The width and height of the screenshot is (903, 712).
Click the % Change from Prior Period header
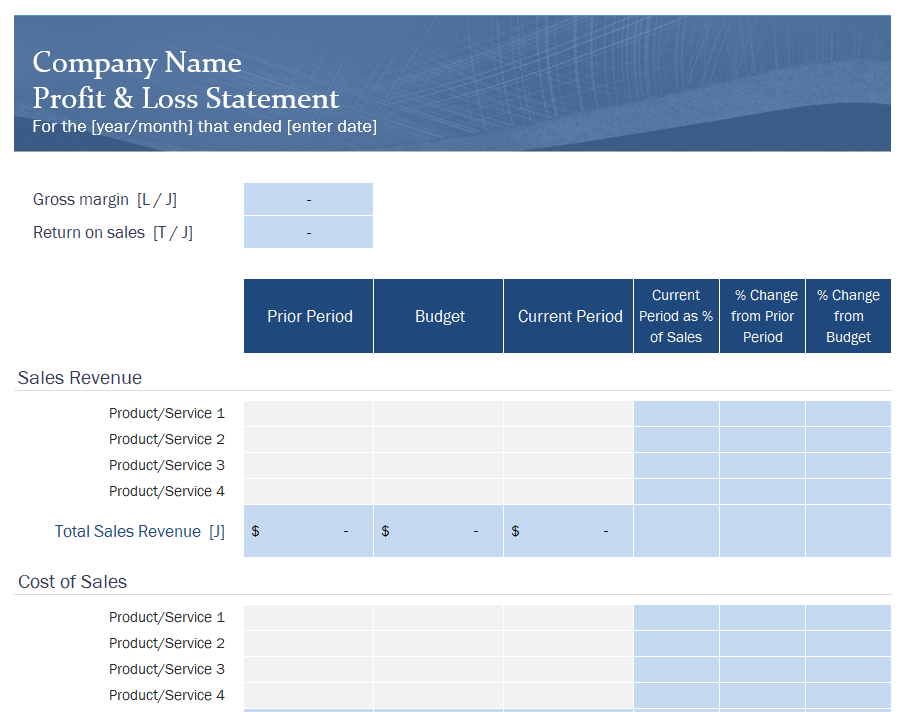pos(762,316)
